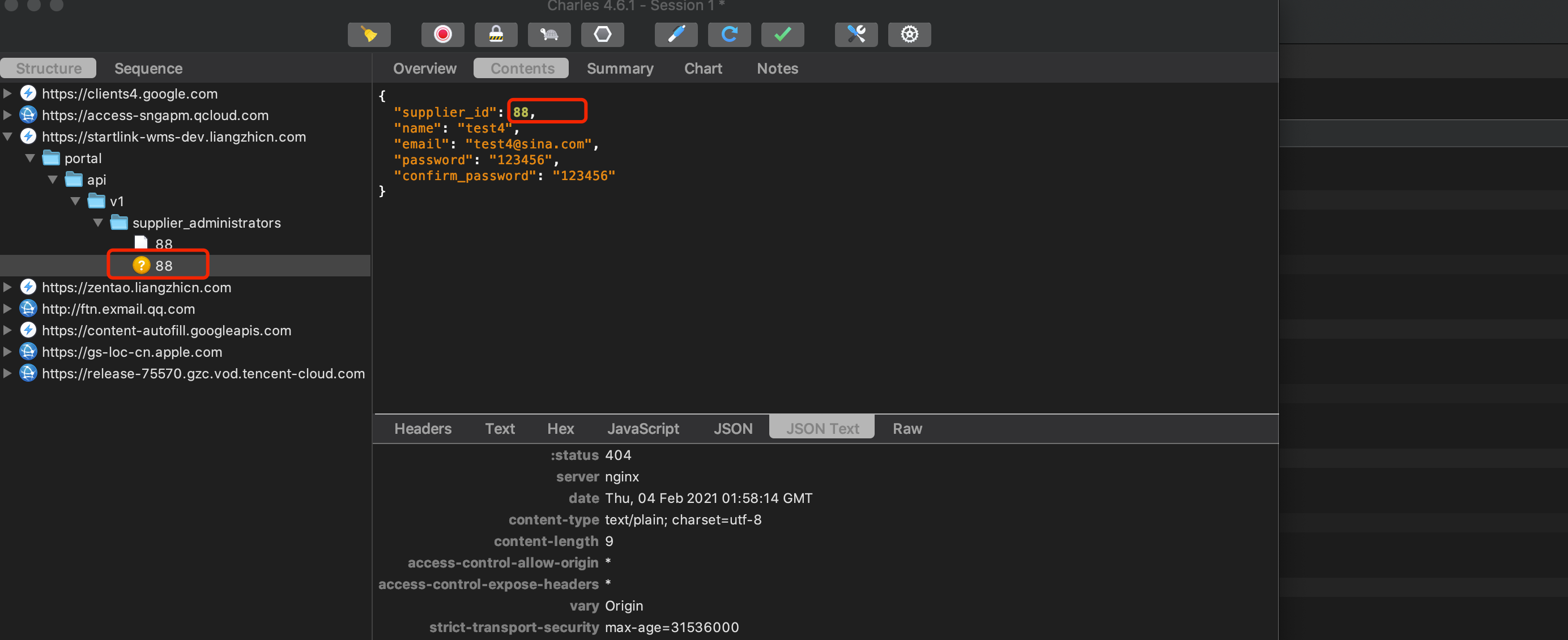Clear the session with the broom icon
The height and width of the screenshot is (640, 1568).
click(x=369, y=34)
